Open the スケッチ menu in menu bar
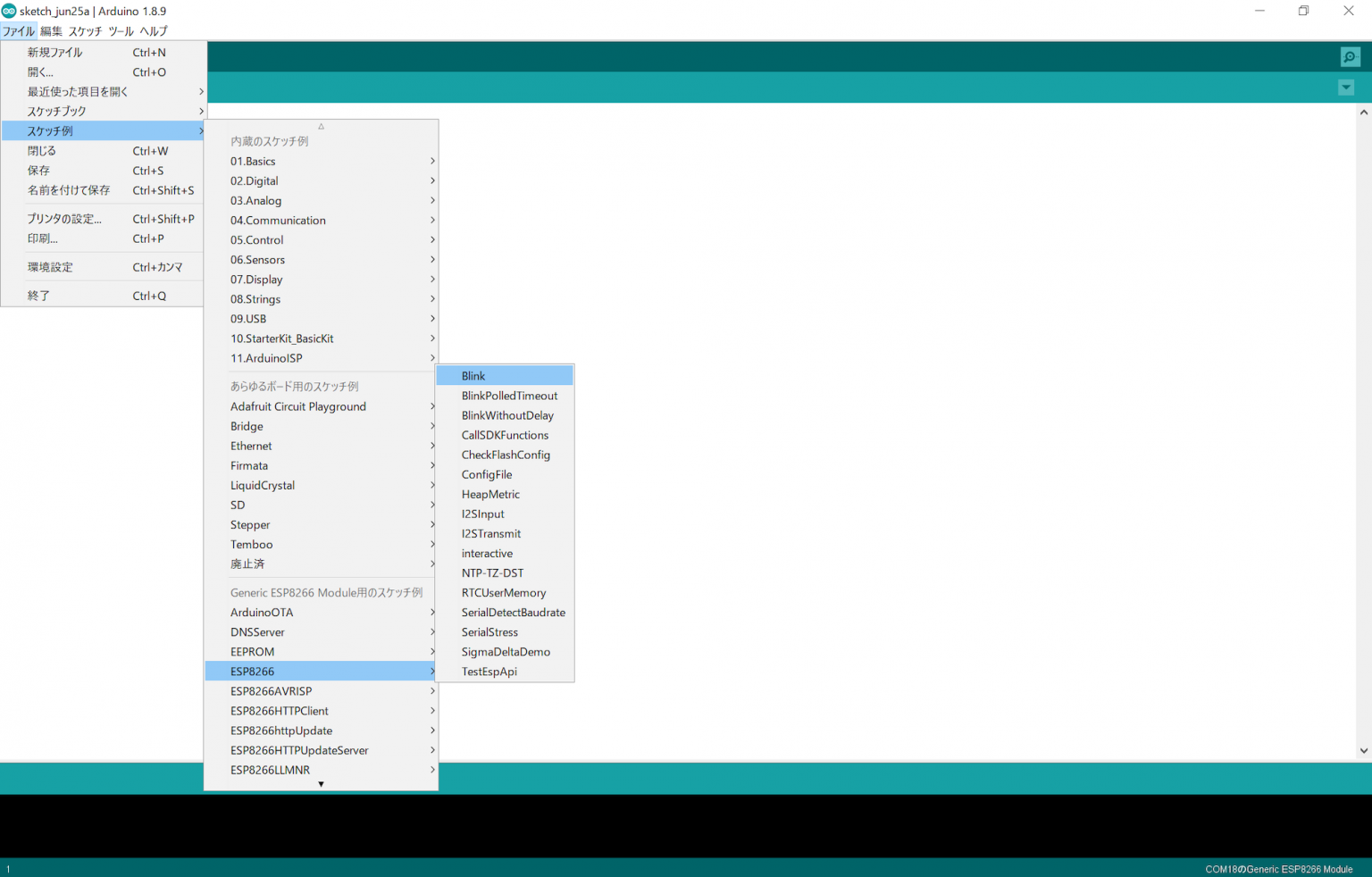Image resolution: width=1372 pixels, height=877 pixels. 85,31
